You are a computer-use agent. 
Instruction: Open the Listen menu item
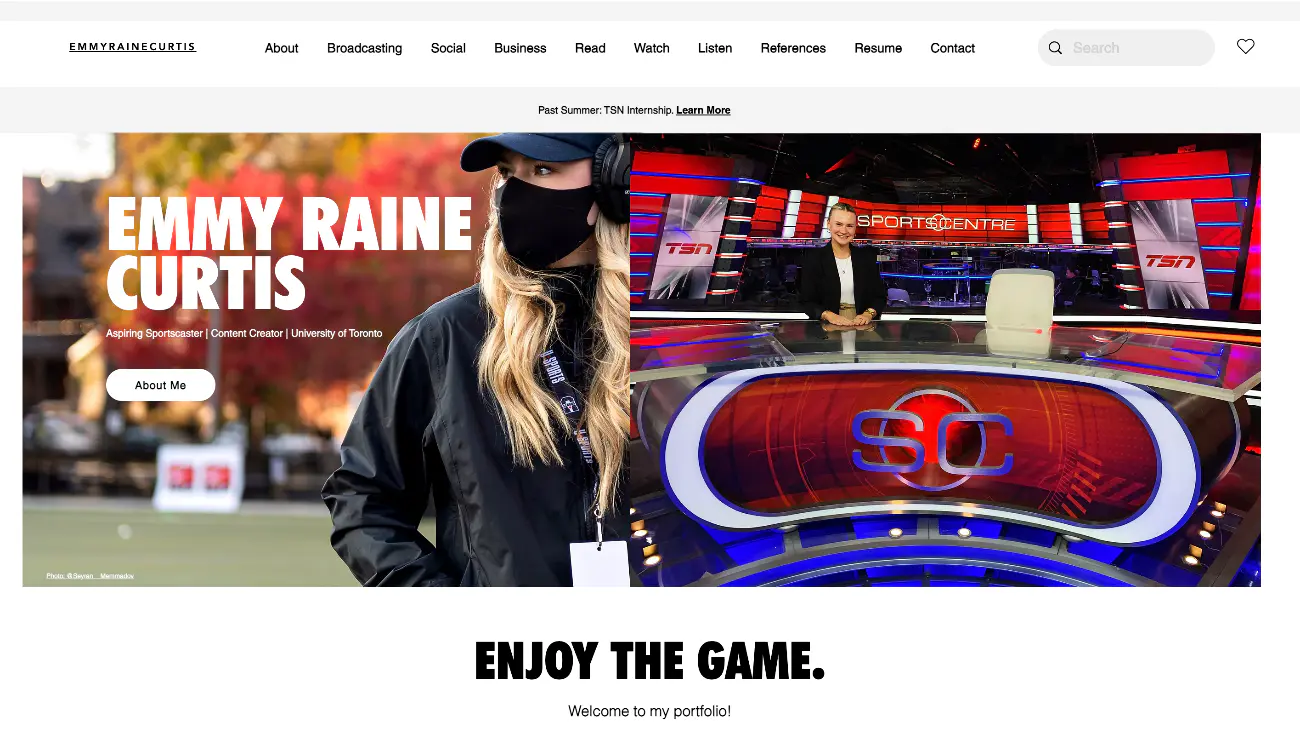point(714,48)
